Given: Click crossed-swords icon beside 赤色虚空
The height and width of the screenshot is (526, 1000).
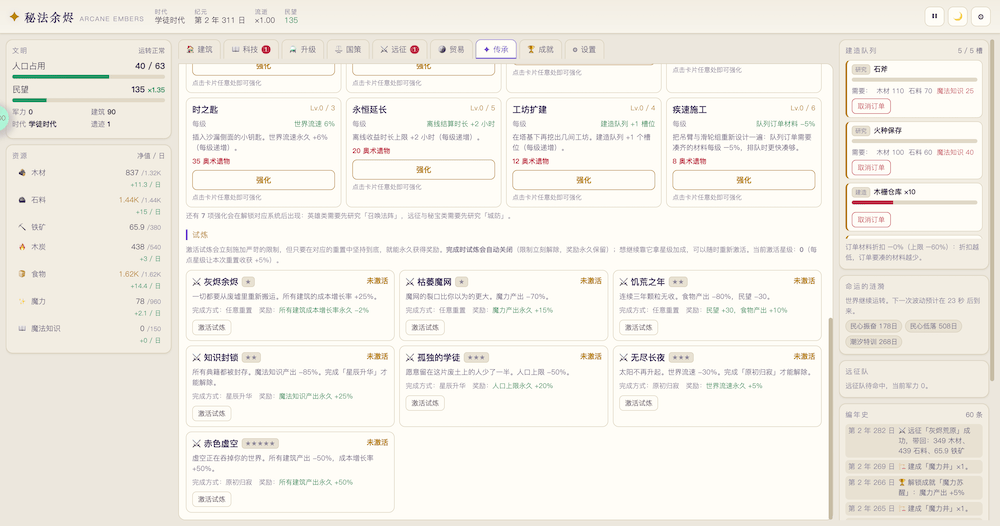Looking at the screenshot, I should click(x=196, y=444).
